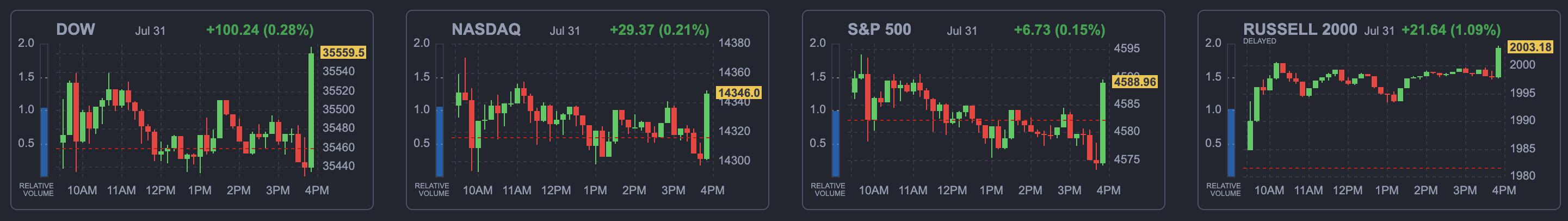This screenshot has height=221, width=1568.
Task: Click 4575 price label on S&P 500 axis
Action: tap(1127, 159)
